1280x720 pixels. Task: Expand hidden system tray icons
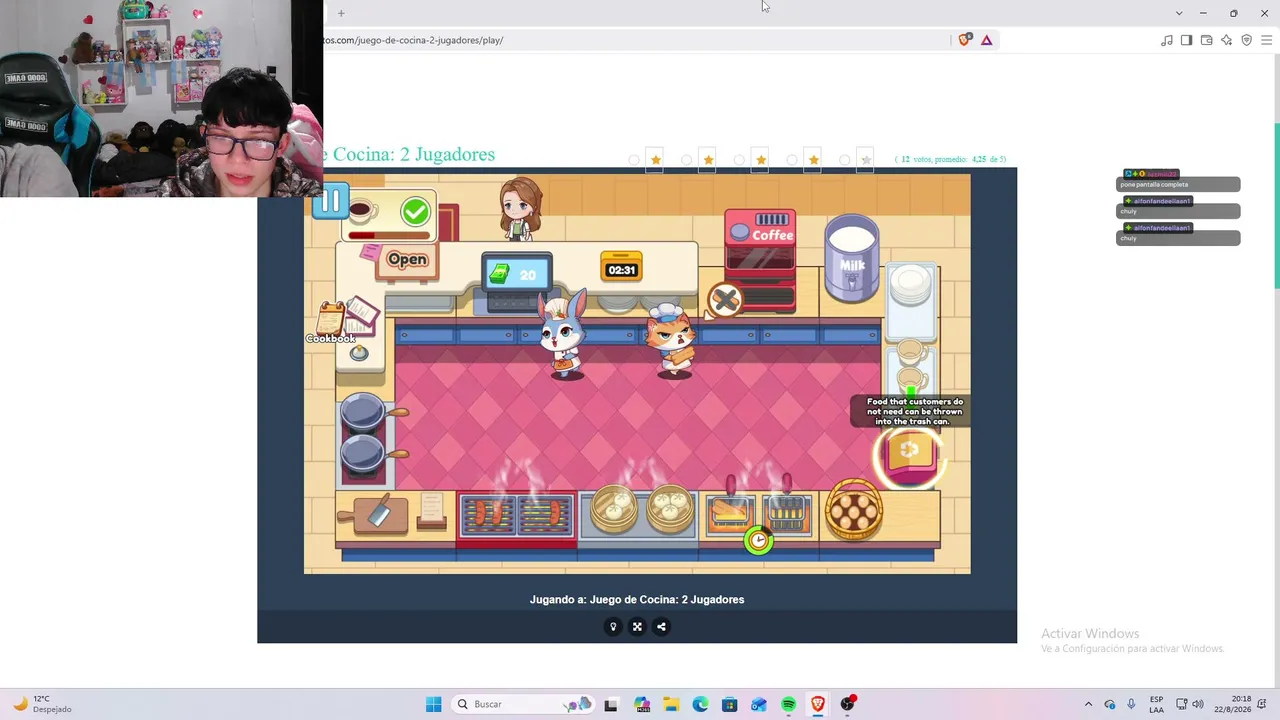point(1088,704)
